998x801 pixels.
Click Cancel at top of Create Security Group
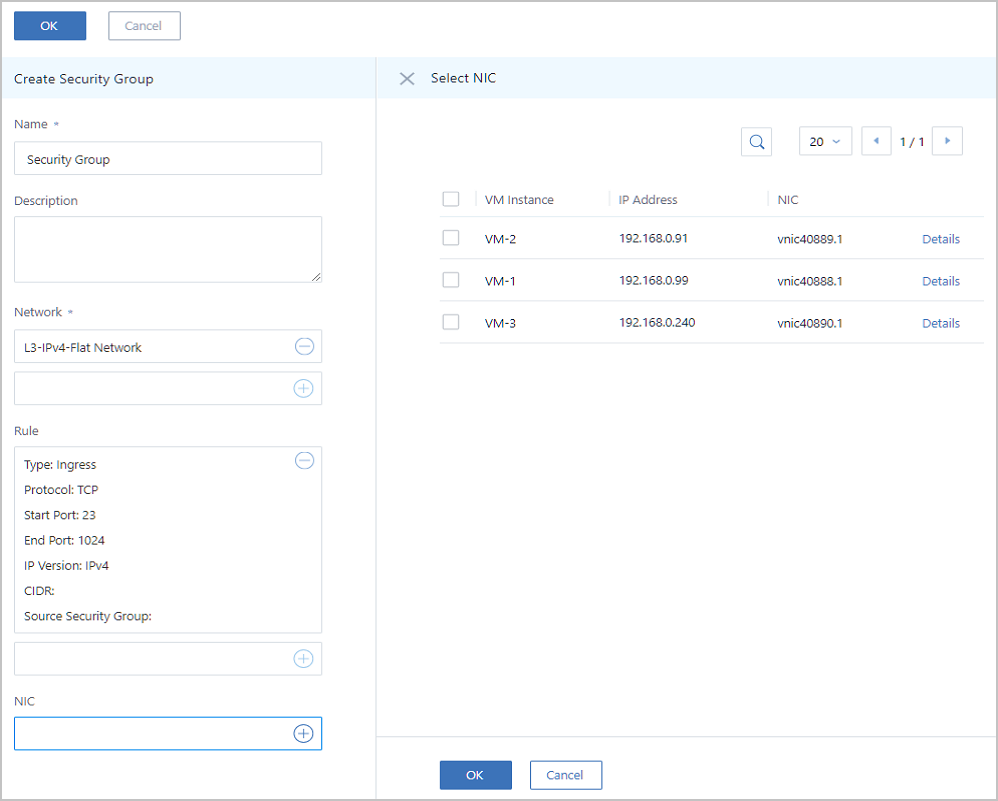(x=144, y=26)
